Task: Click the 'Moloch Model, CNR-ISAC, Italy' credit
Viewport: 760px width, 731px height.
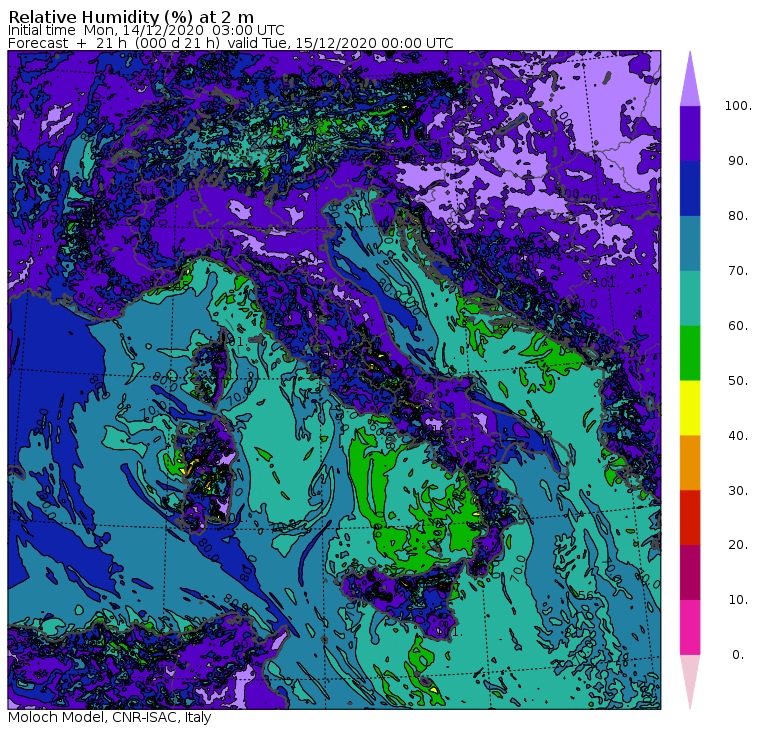Action: tap(110, 718)
